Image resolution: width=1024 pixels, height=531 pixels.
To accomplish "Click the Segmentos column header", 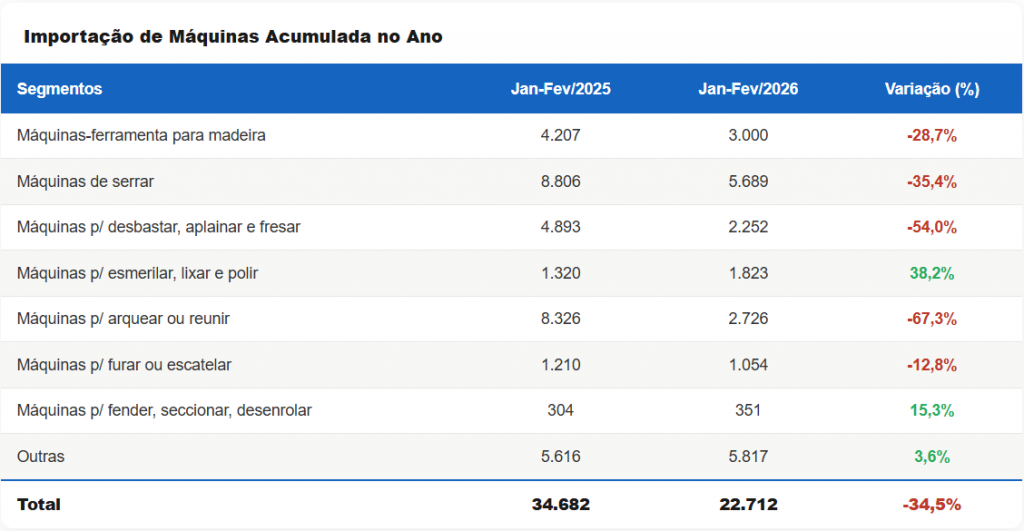I will click(x=60, y=89).
